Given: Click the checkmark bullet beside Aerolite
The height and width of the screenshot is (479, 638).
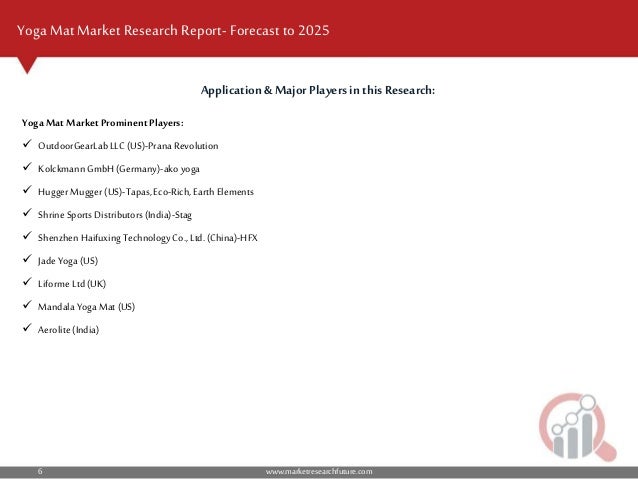Looking at the screenshot, I should [27, 328].
